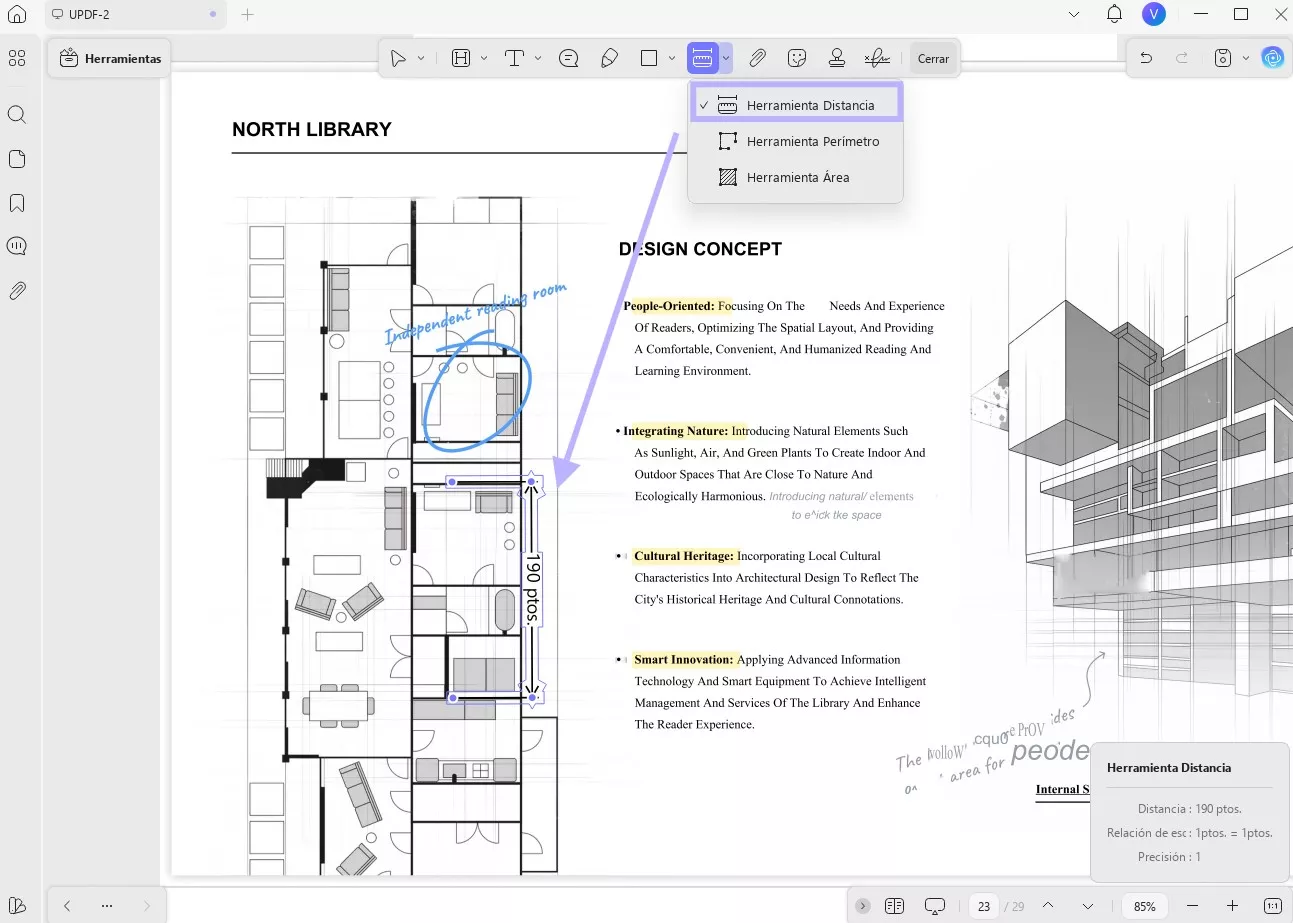Pick the pencil drawing tool

[x=609, y=59]
